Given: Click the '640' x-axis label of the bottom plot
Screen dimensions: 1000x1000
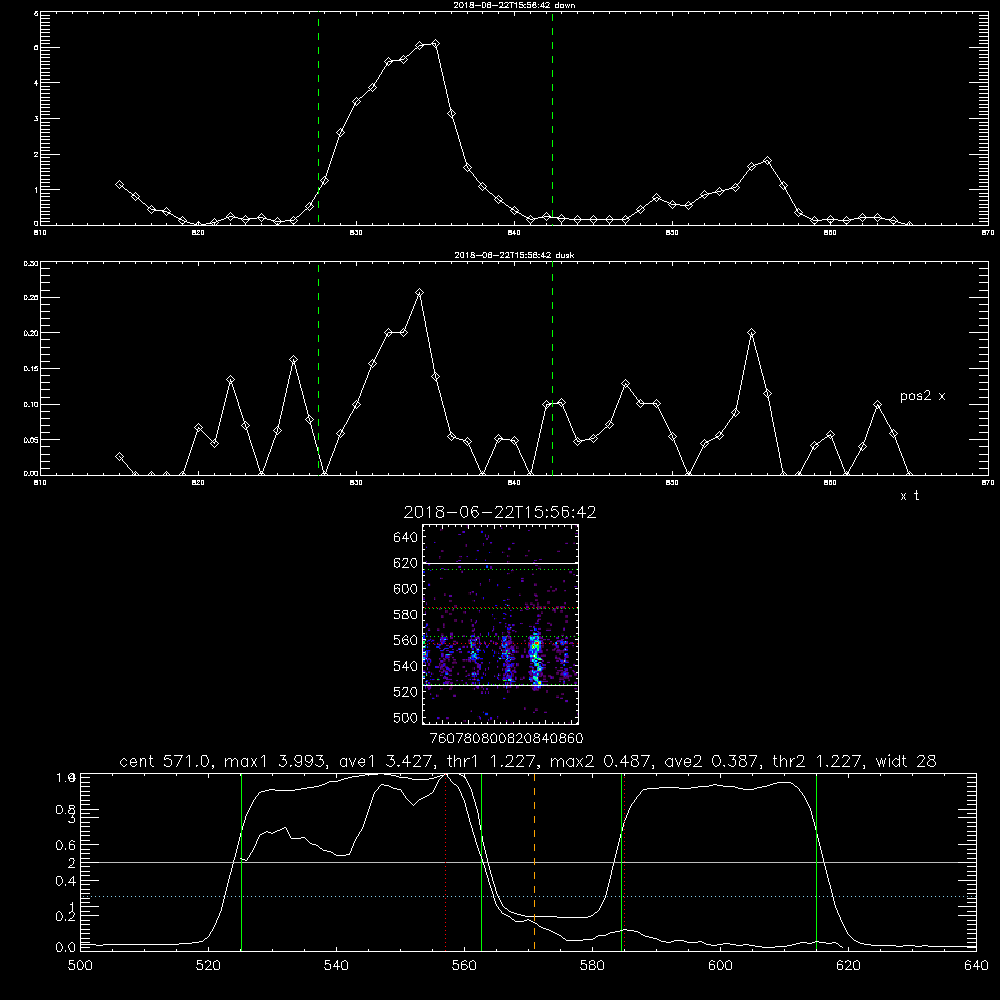Looking at the screenshot, I should 976,966.
